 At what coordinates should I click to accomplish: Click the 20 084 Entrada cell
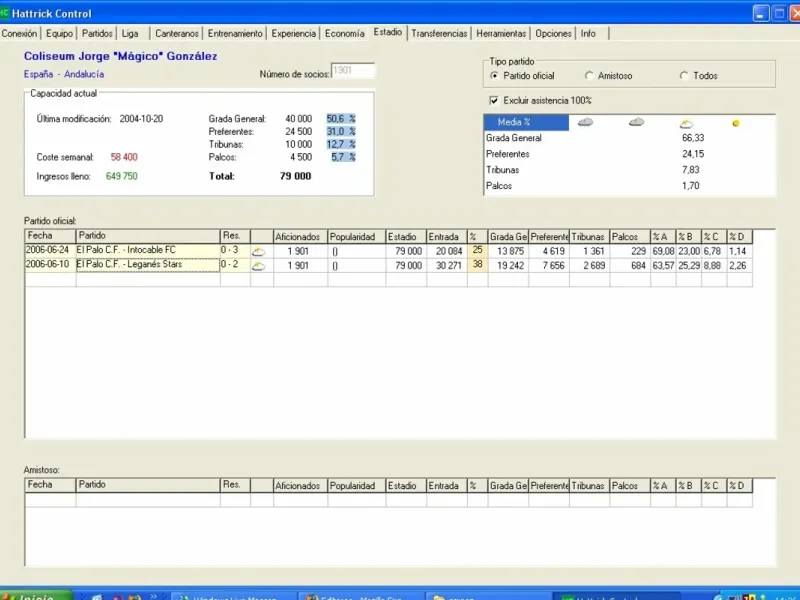click(x=447, y=251)
